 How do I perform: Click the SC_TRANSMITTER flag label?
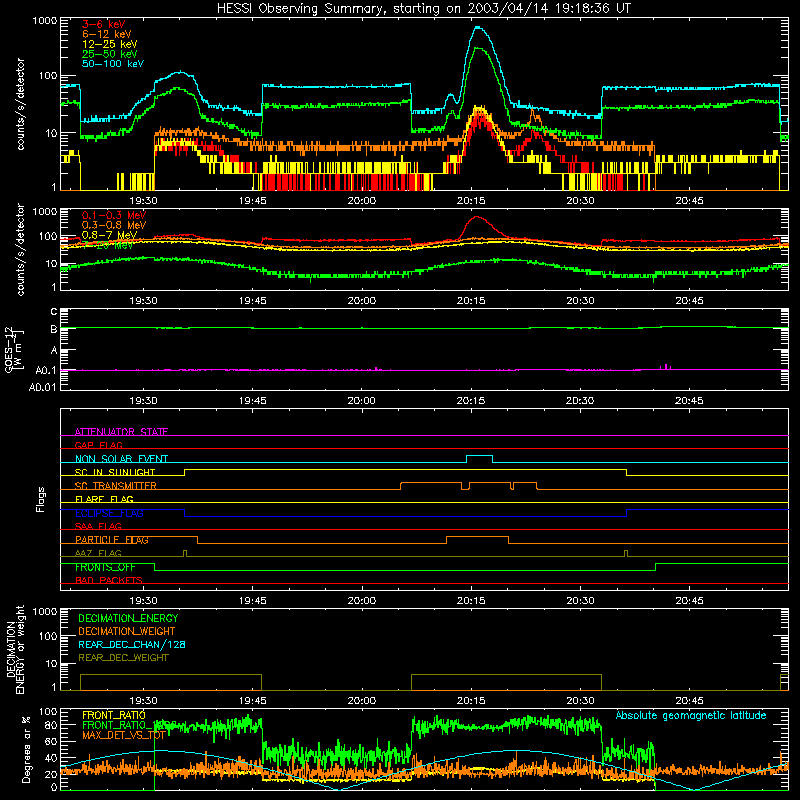click(x=116, y=486)
